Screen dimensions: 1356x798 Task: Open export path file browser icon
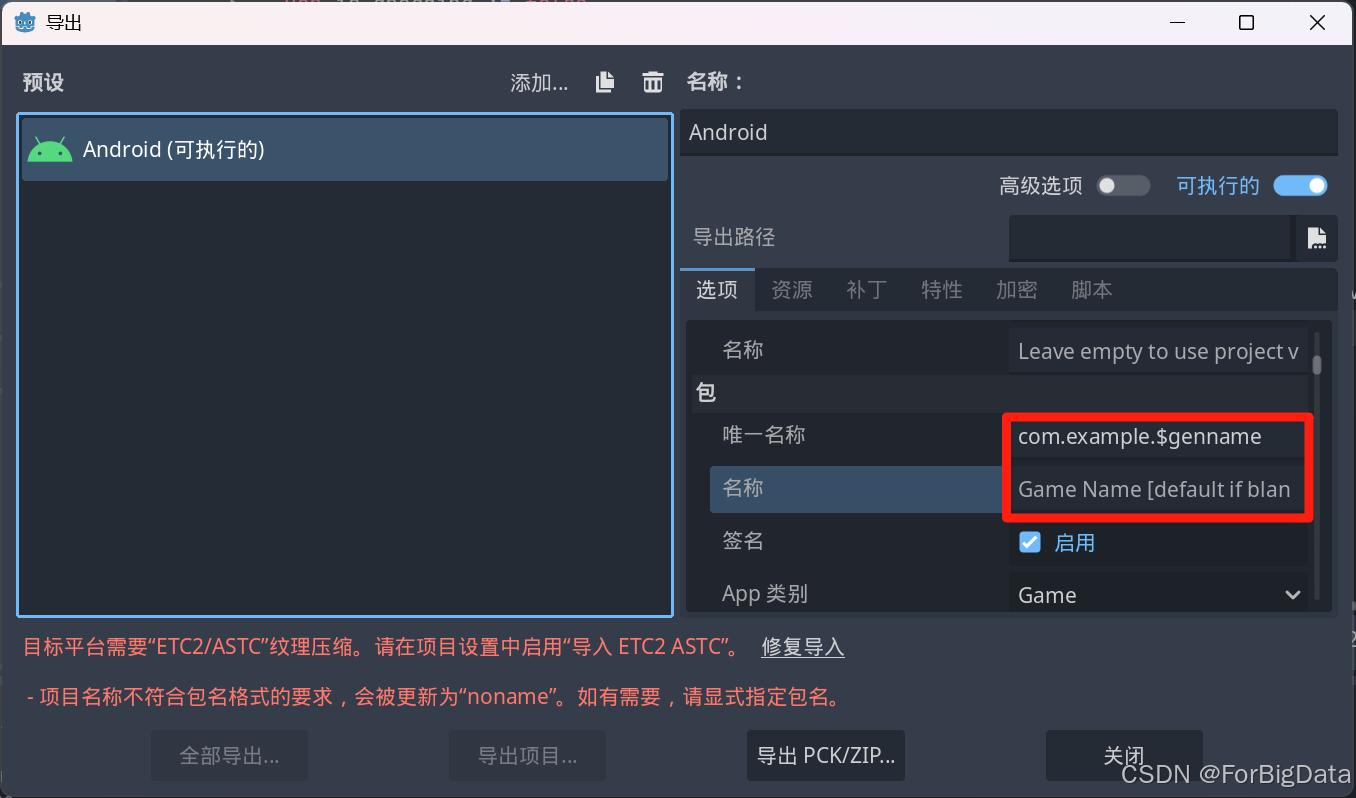[1317, 238]
